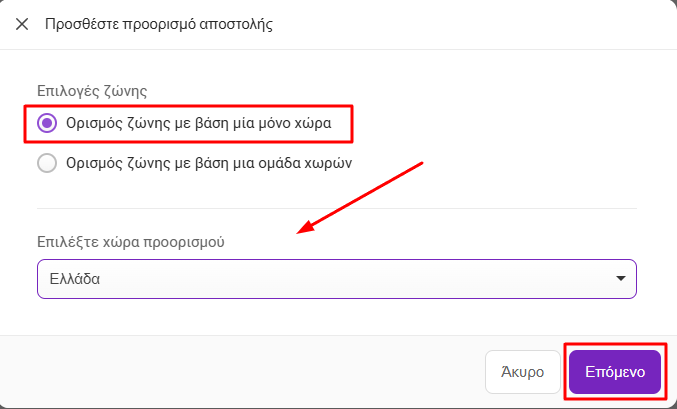The width and height of the screenshot is (677, 409).
Task: Click the label Ορισμός ζώνης με βάση μια ομάδα χωρών
Action: click(209, 163)
